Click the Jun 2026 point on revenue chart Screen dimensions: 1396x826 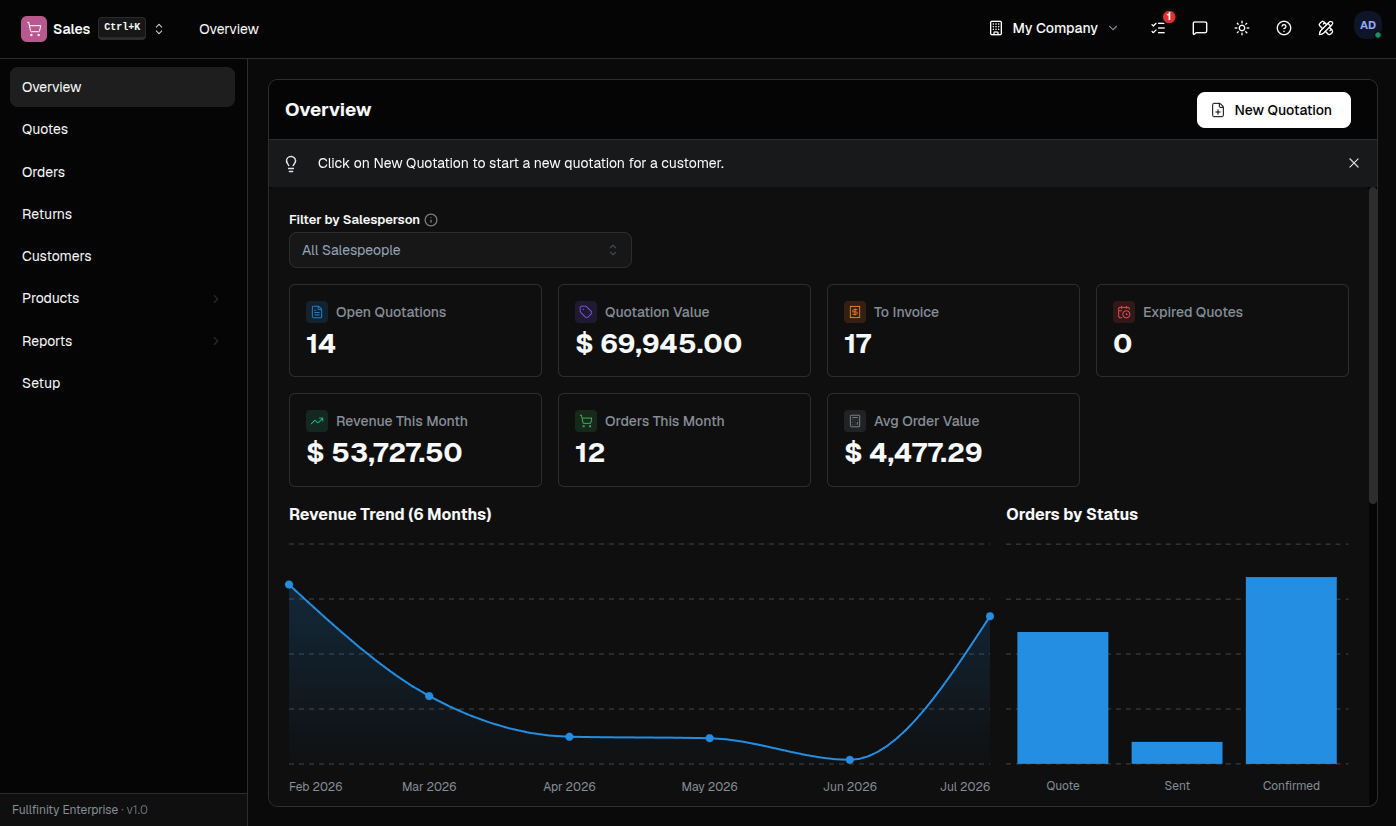[850, 760]
